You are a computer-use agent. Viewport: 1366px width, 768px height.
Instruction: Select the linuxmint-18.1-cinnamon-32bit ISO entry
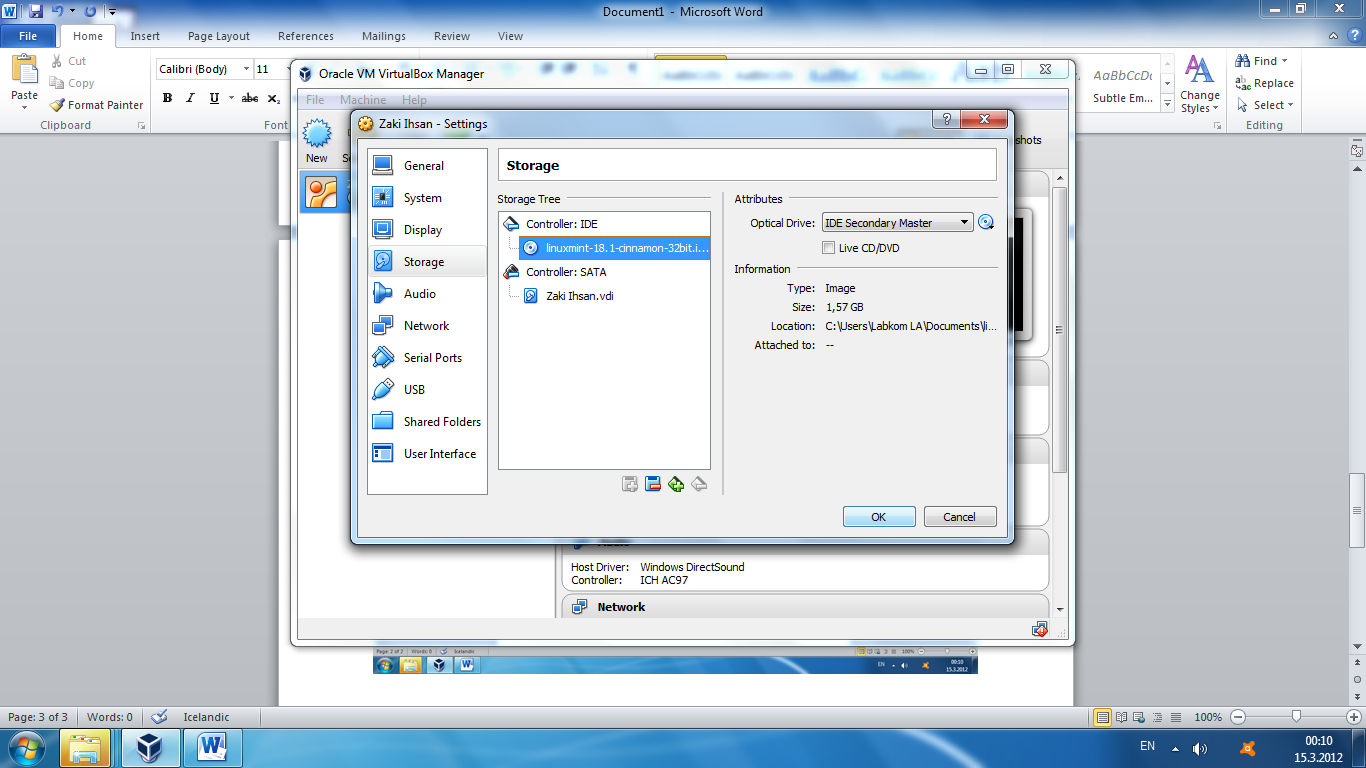pos(614,248)
